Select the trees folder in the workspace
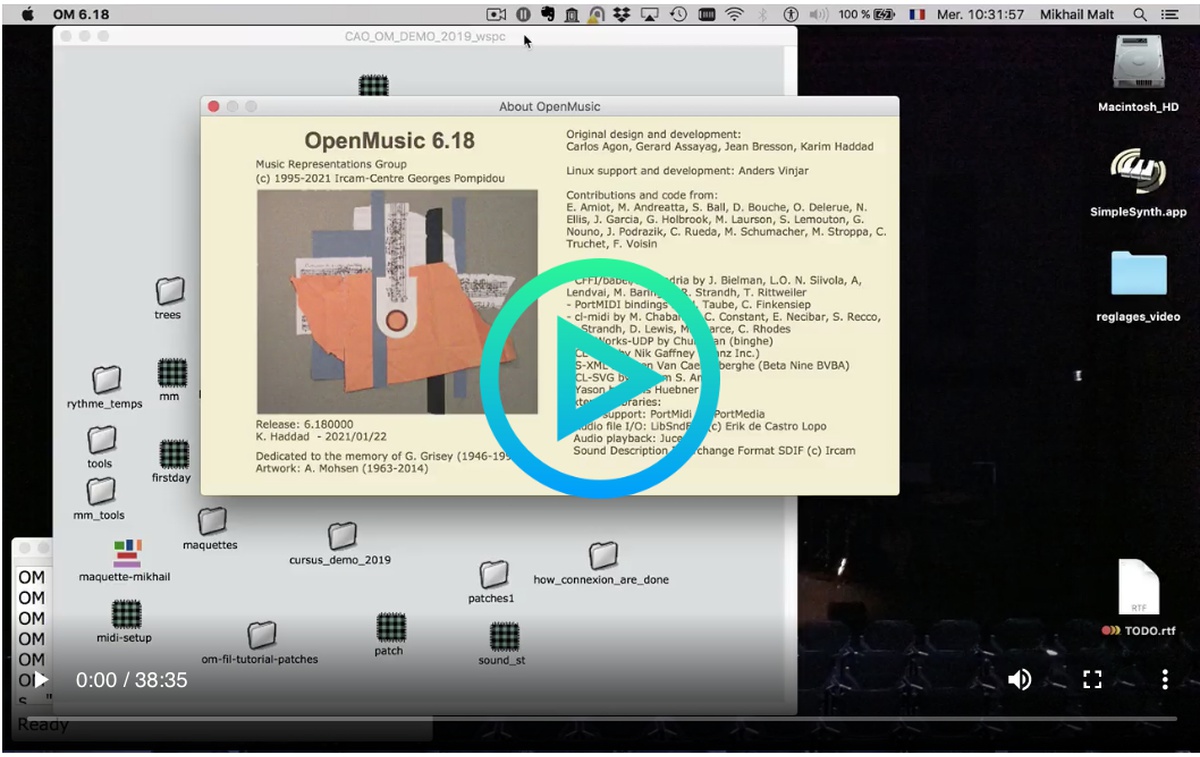 click(168, 298)
